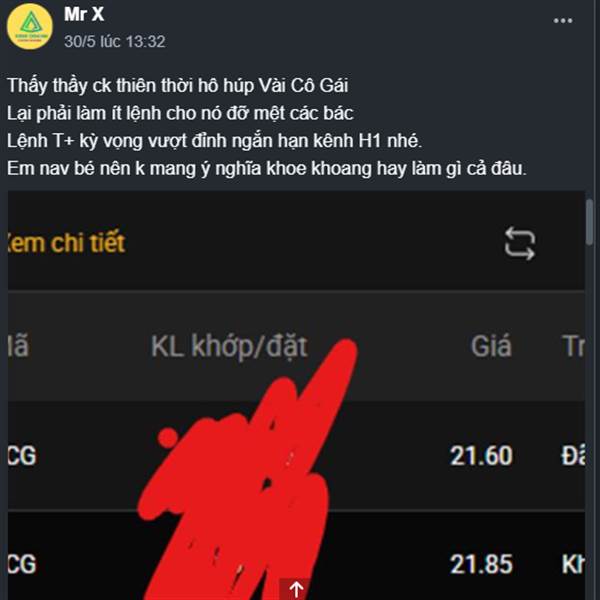Sort by the Giá column header

click(x=491, y=346)
